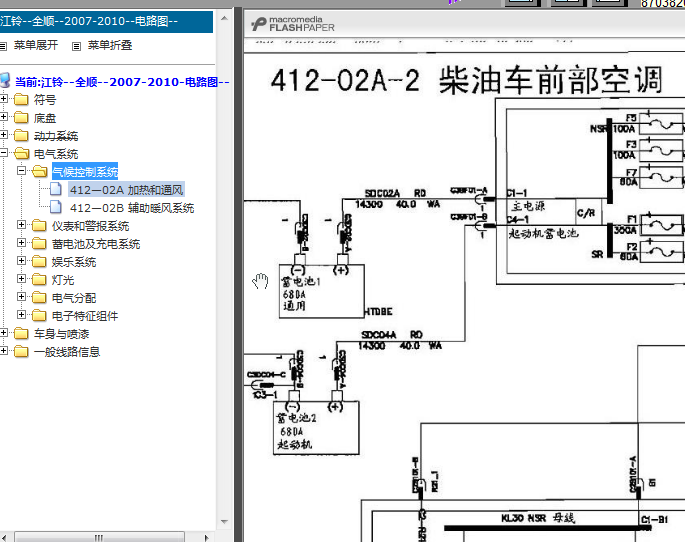Expand the 电气分配 folder node
This screenshot has width=685, height=542.
click(21, 297)
